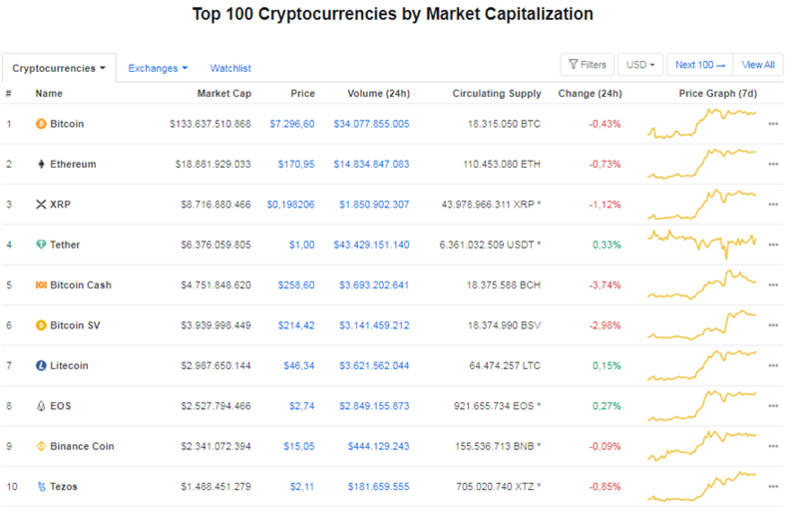Open the Filters button
This screenshot has width=798, height=507.
pos(587,65)
